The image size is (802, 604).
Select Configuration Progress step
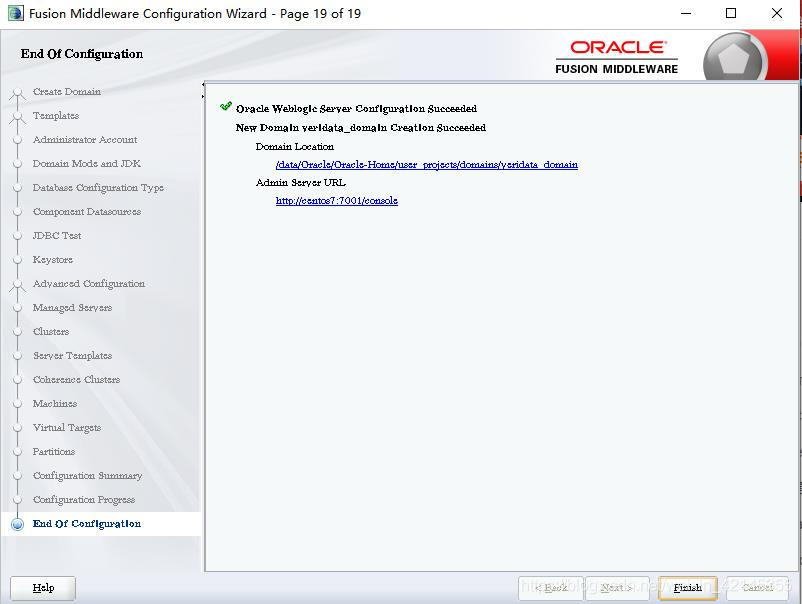pos(84,500)
